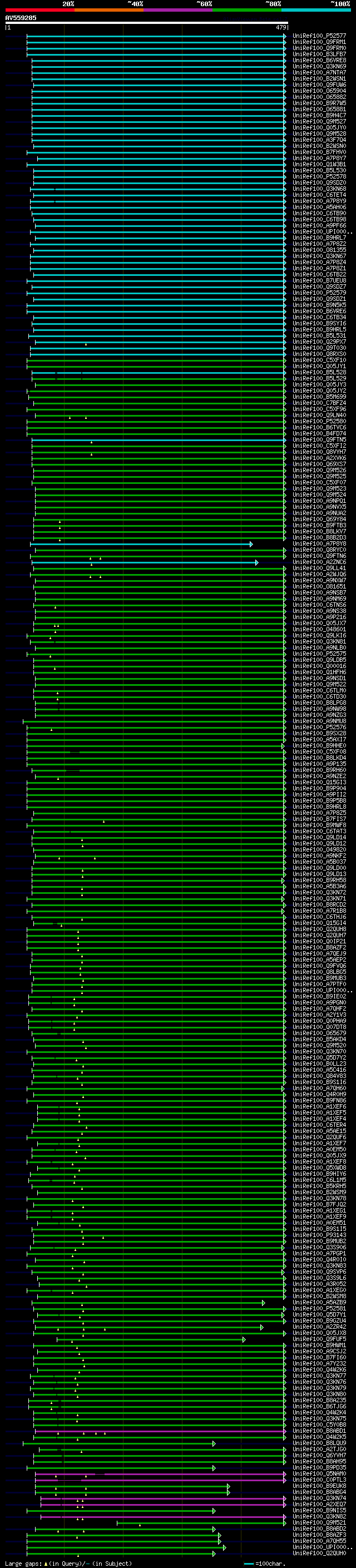Open hit UniRef100_P52577
Viewport: 356px width, 1568px height.
[319, 36]
